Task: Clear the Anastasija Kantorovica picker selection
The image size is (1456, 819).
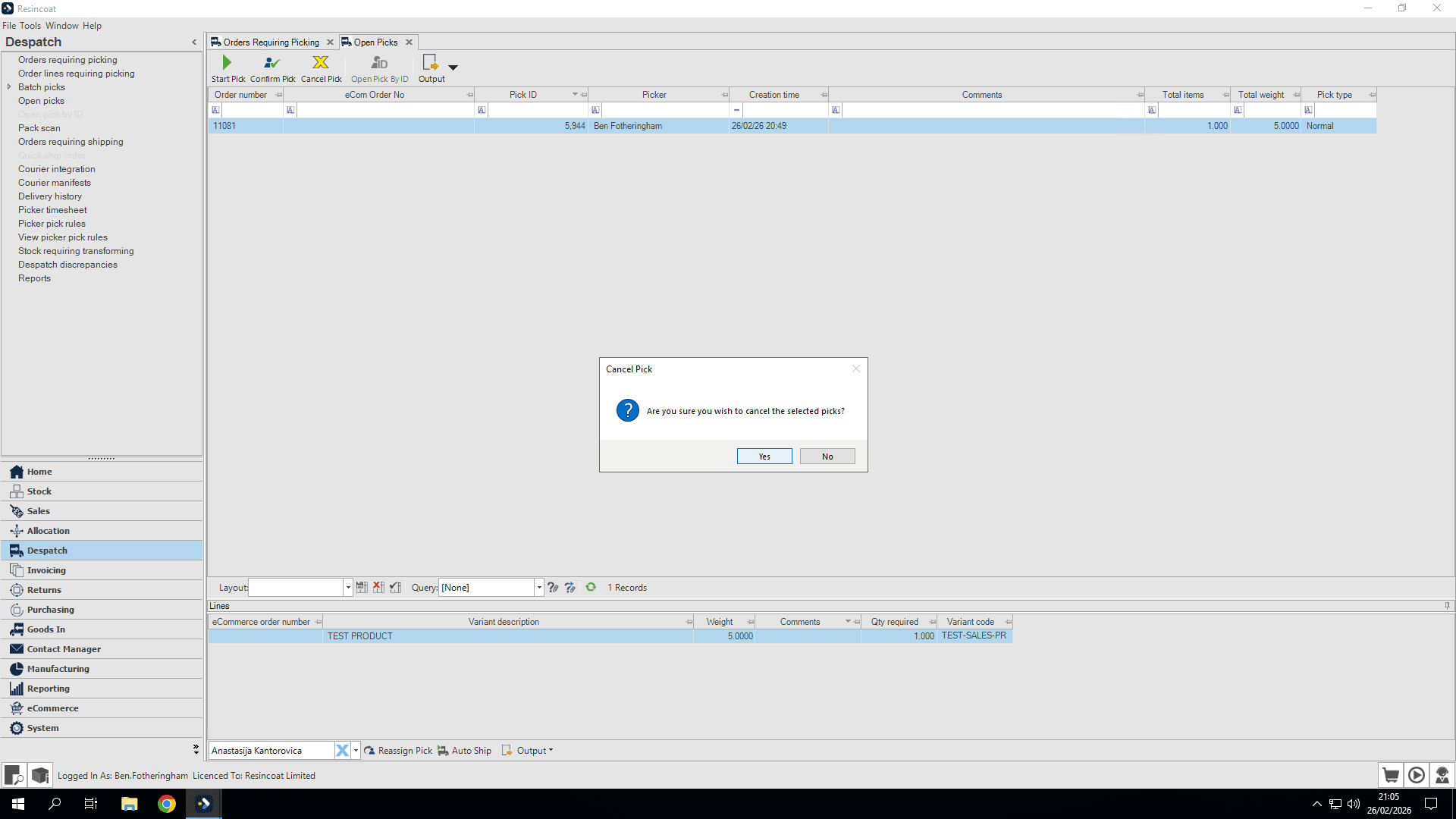Action: pos(342,751)
